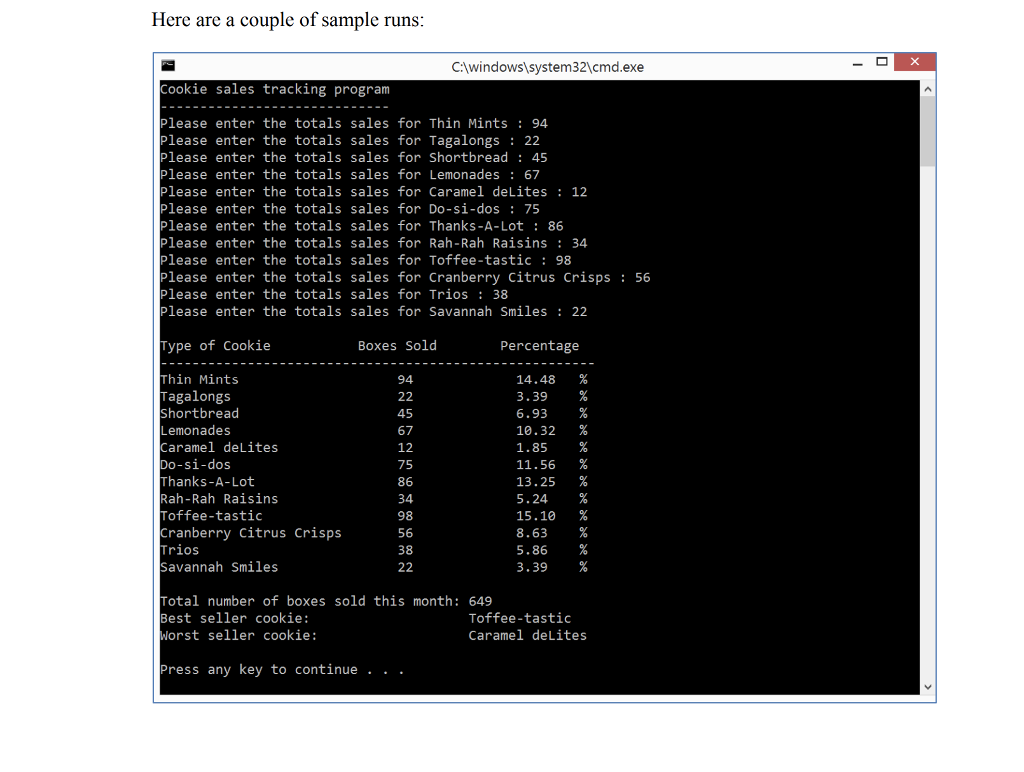Click 'Press any key to continue' line

pos(283,669)
